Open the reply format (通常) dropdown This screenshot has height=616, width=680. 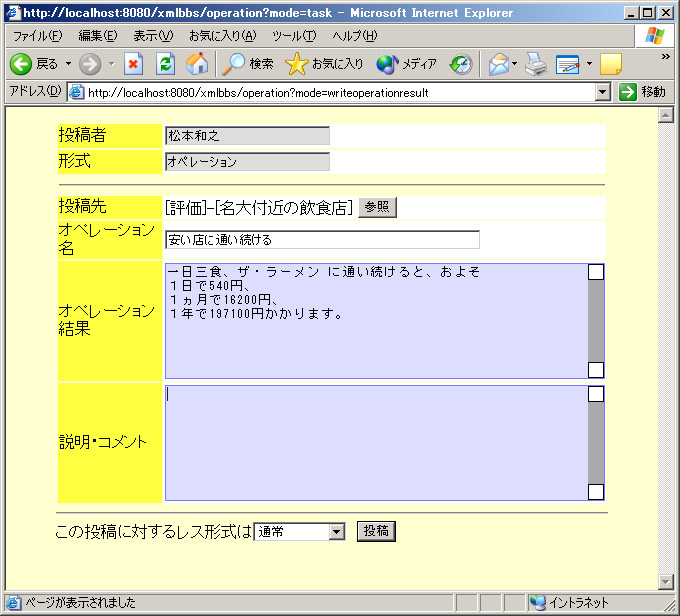click(x=337, y=532)
